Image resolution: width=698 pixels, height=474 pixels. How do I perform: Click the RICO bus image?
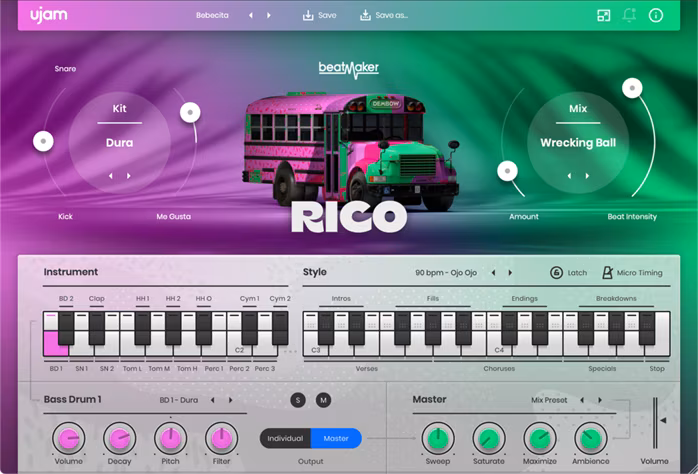tap(351, 151)
